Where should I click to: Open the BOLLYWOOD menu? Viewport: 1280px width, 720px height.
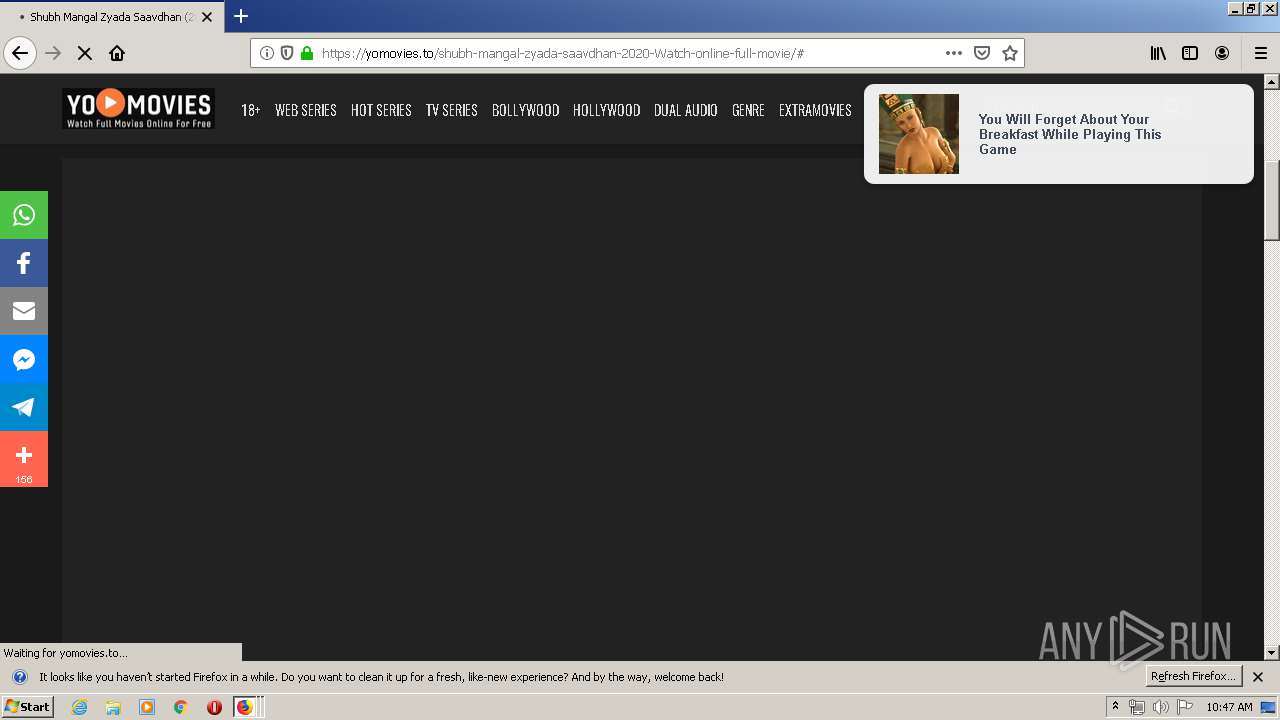point(525,110)
